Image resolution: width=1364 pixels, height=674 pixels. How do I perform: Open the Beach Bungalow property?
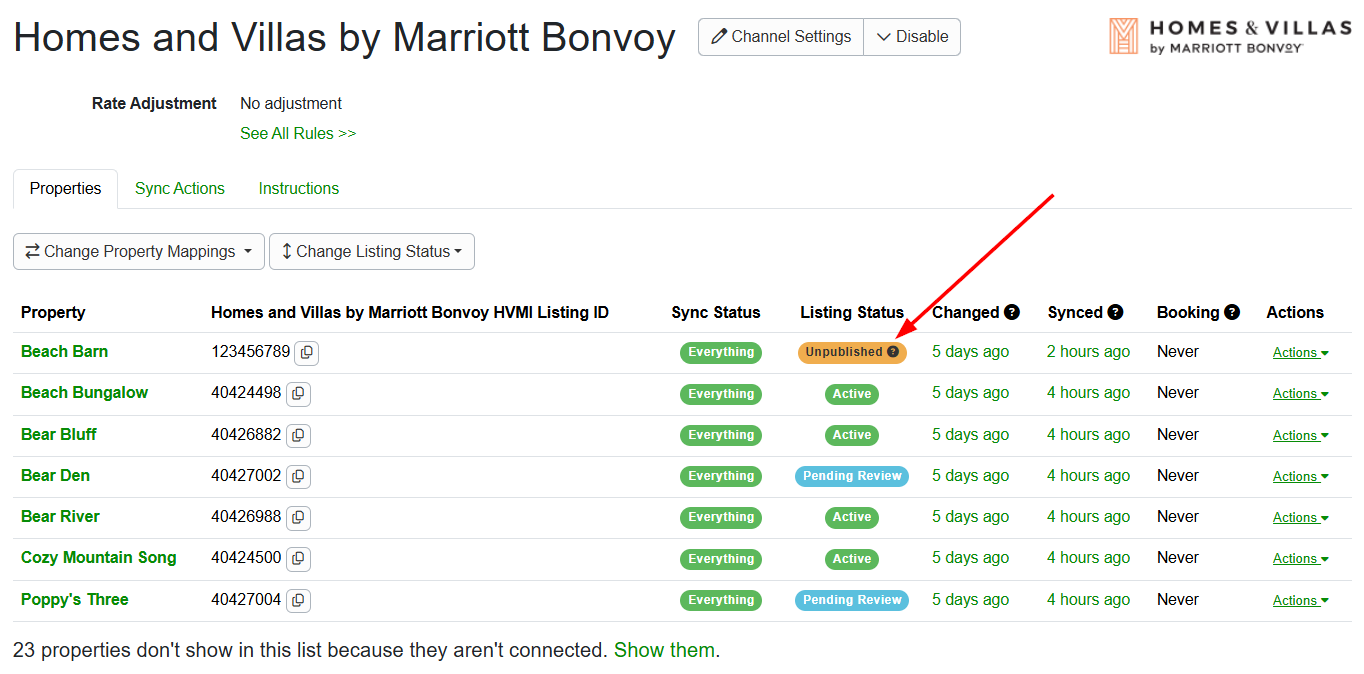pyautogui.click(x=84, y=393)
